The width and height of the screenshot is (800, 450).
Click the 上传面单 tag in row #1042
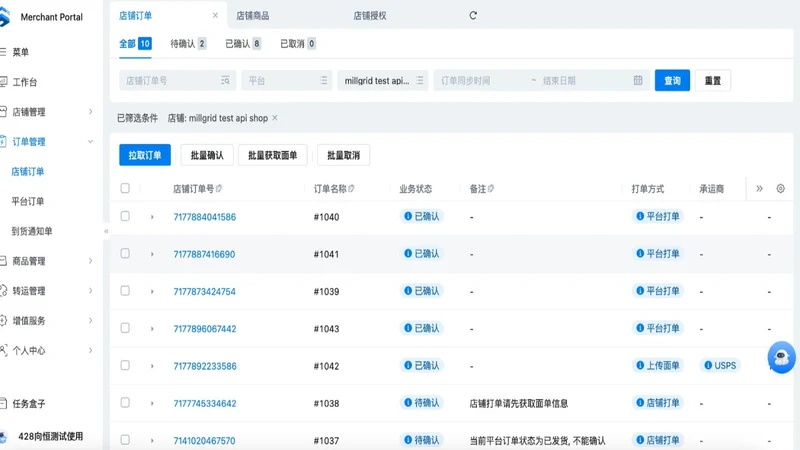658,365
